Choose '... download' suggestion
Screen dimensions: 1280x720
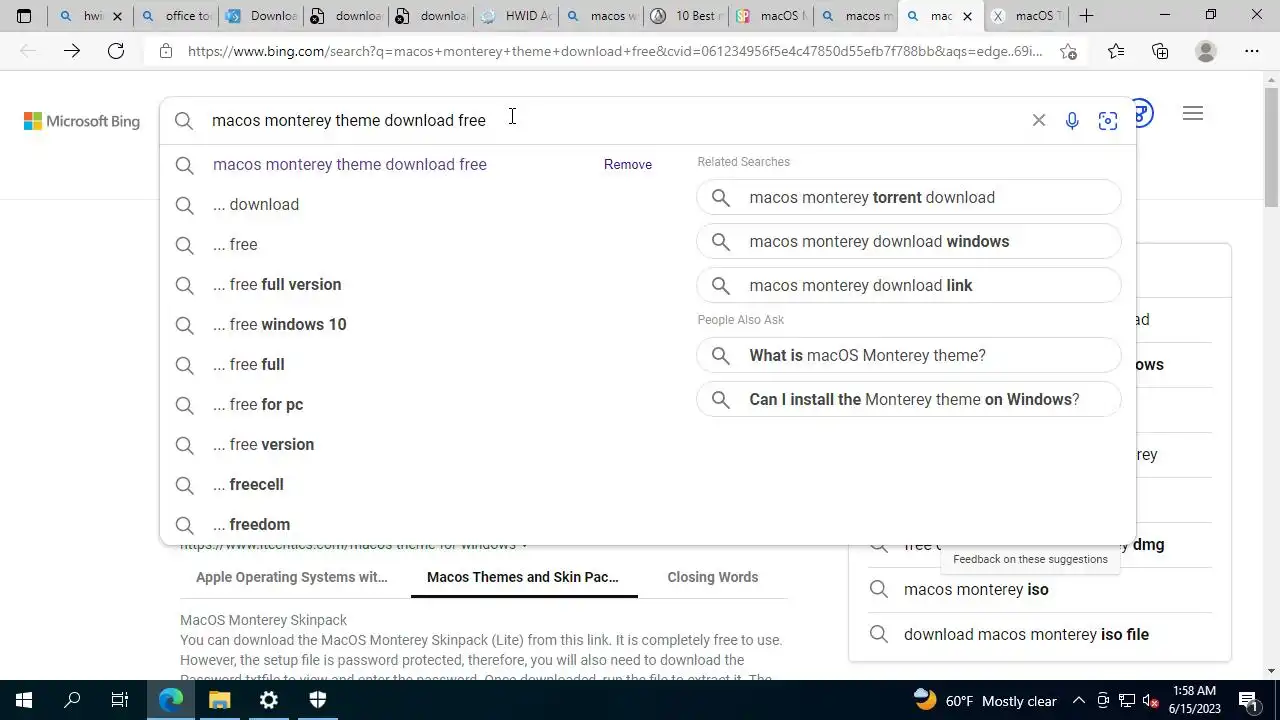coord(256,205)
